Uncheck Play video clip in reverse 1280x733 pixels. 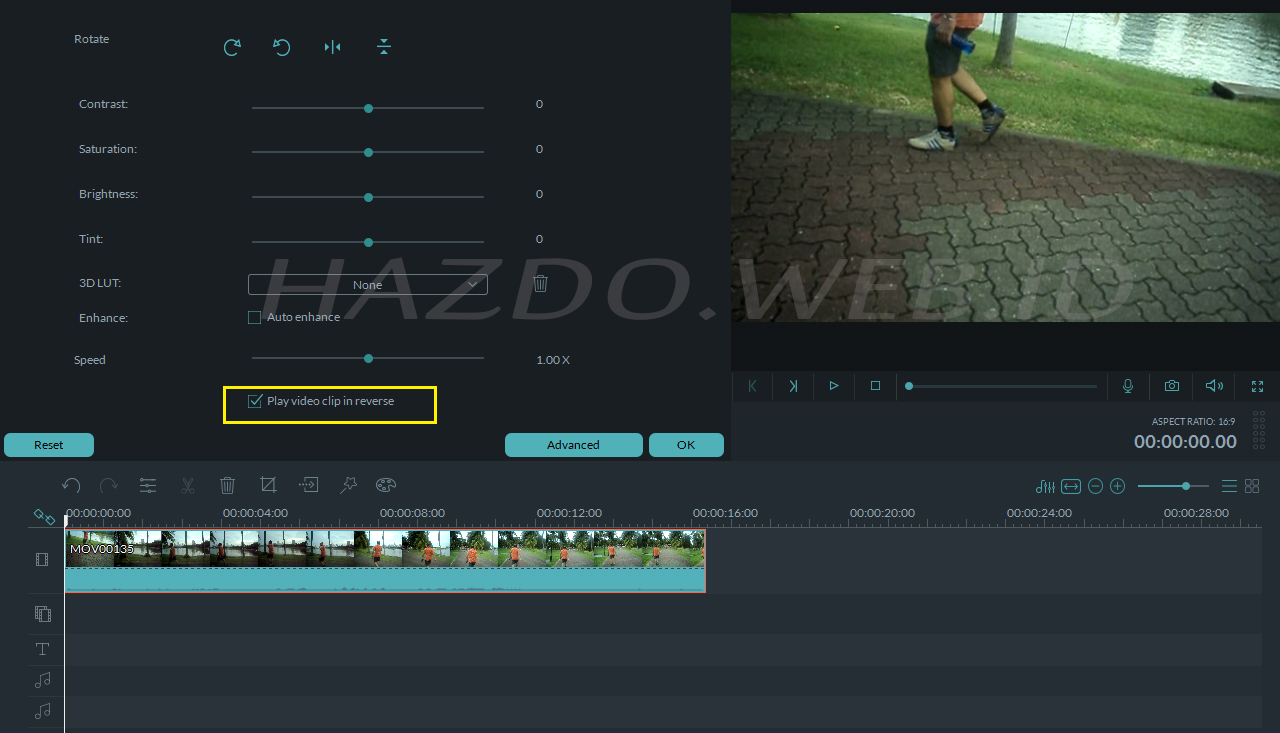pyautogui.click(x=254, y=401)
